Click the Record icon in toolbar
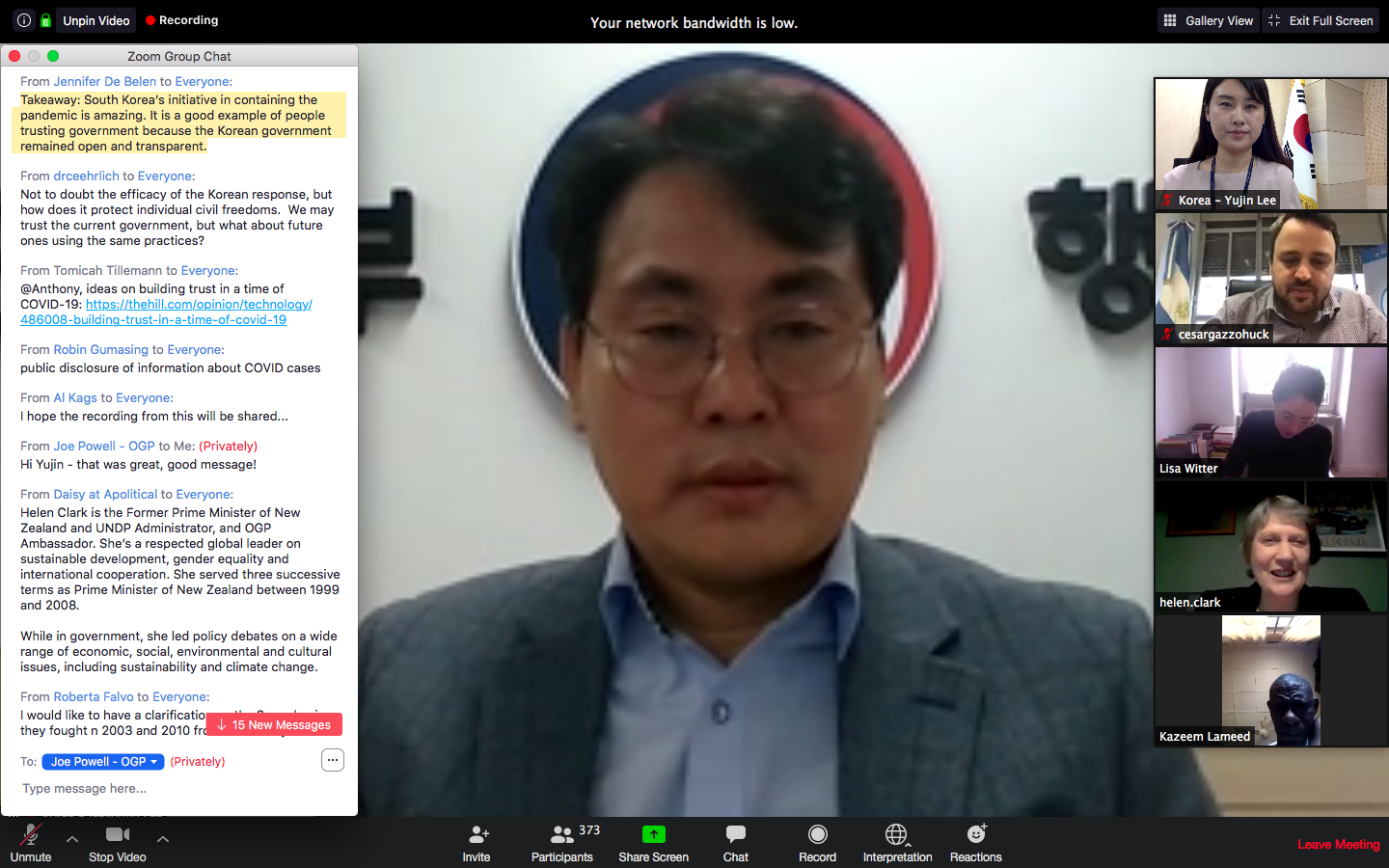The image size is (1389, 868). pos(817,835)
